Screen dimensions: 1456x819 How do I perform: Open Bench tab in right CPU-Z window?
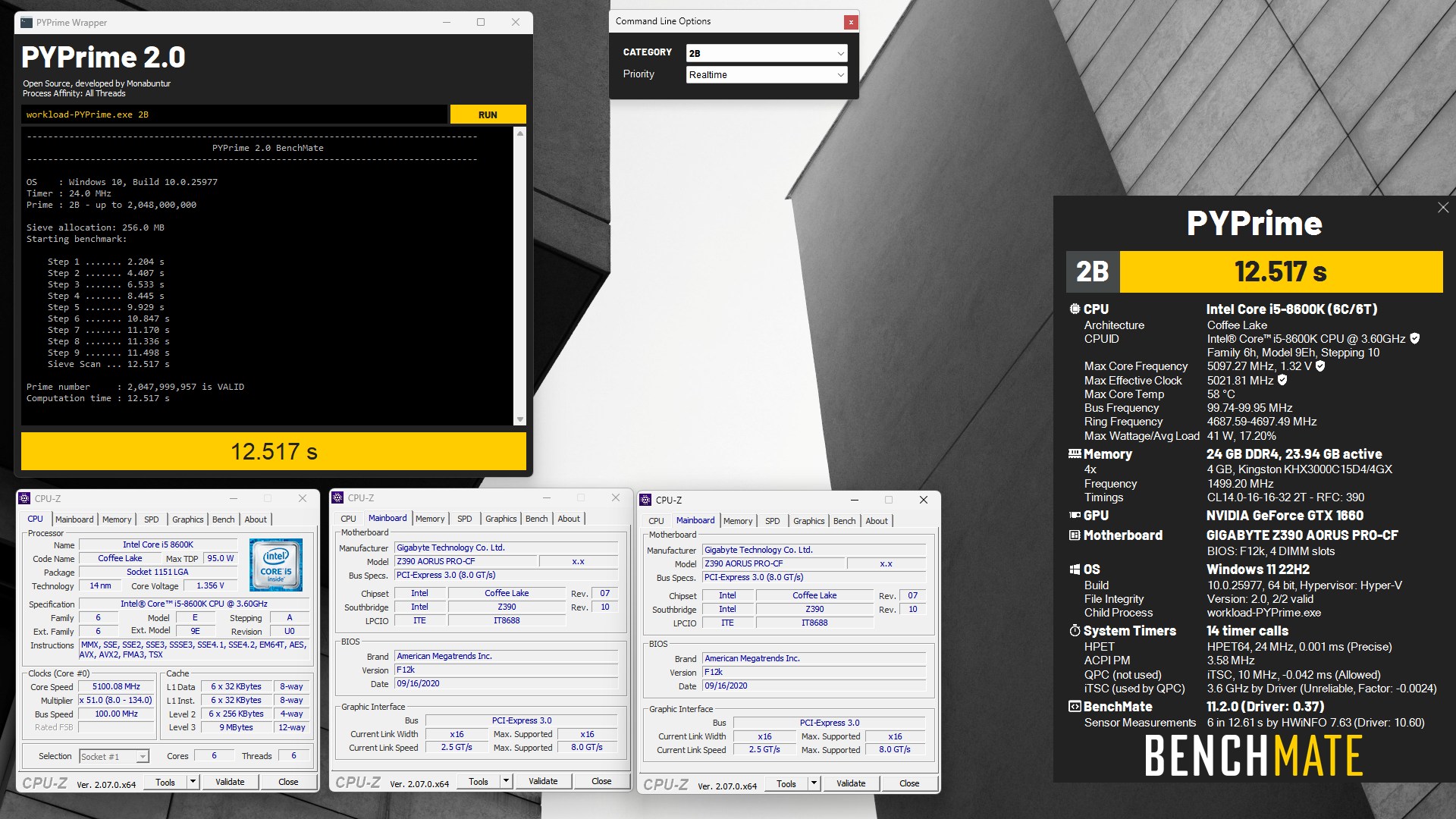pyautogui.click(x=844, y=521)
